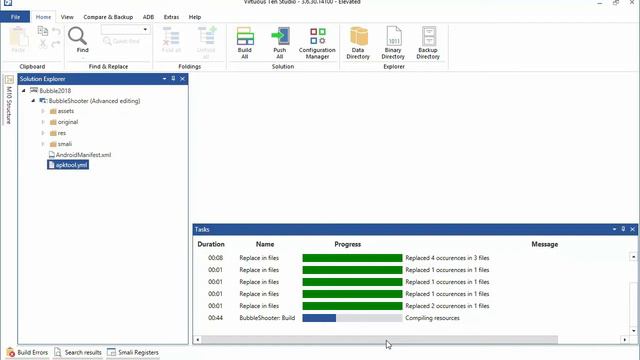
Task: Open the Quick find combo box dropdown
Action: click(145, 30)
